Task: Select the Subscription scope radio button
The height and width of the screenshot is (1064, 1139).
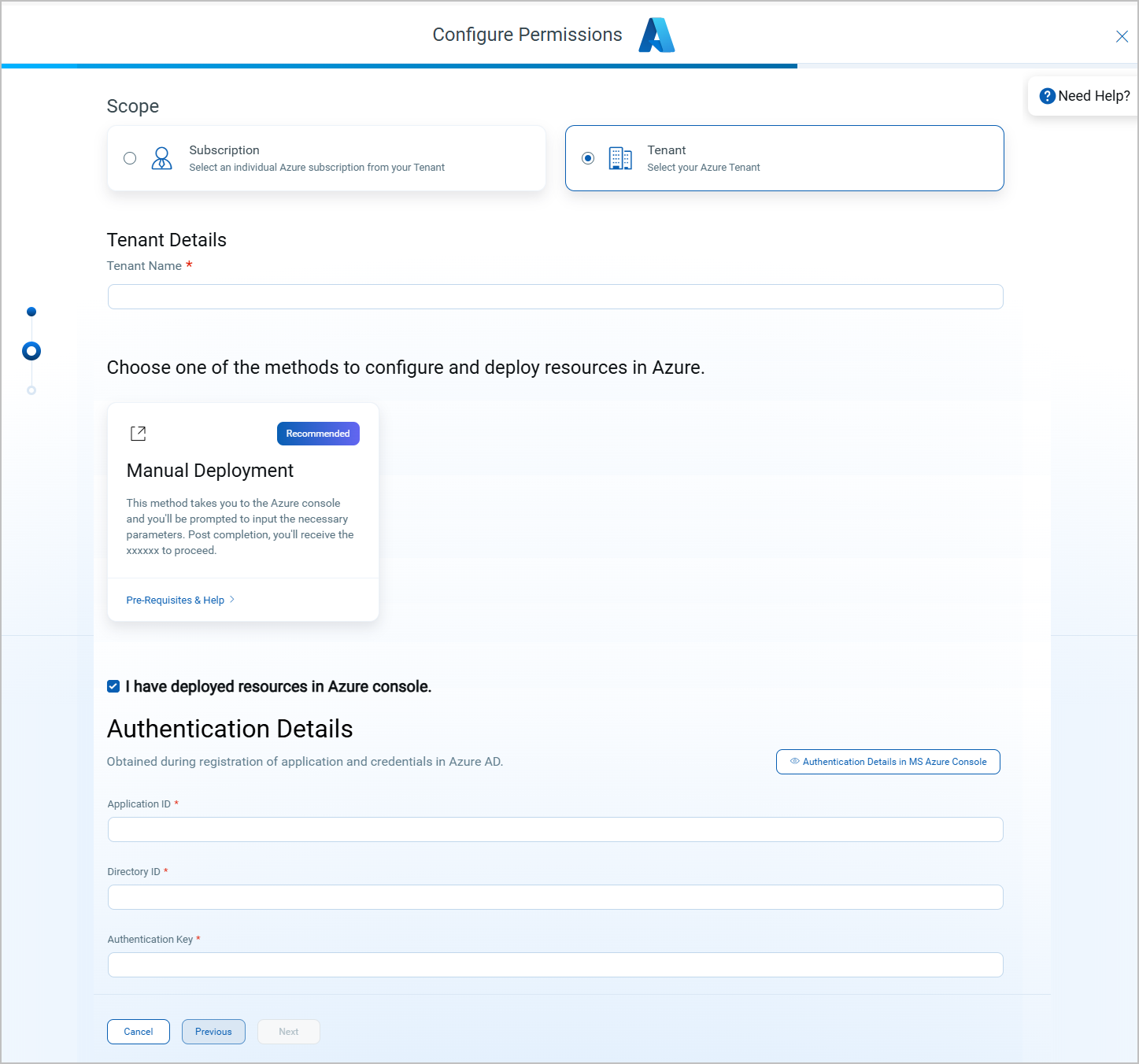Action: (130, 157)
